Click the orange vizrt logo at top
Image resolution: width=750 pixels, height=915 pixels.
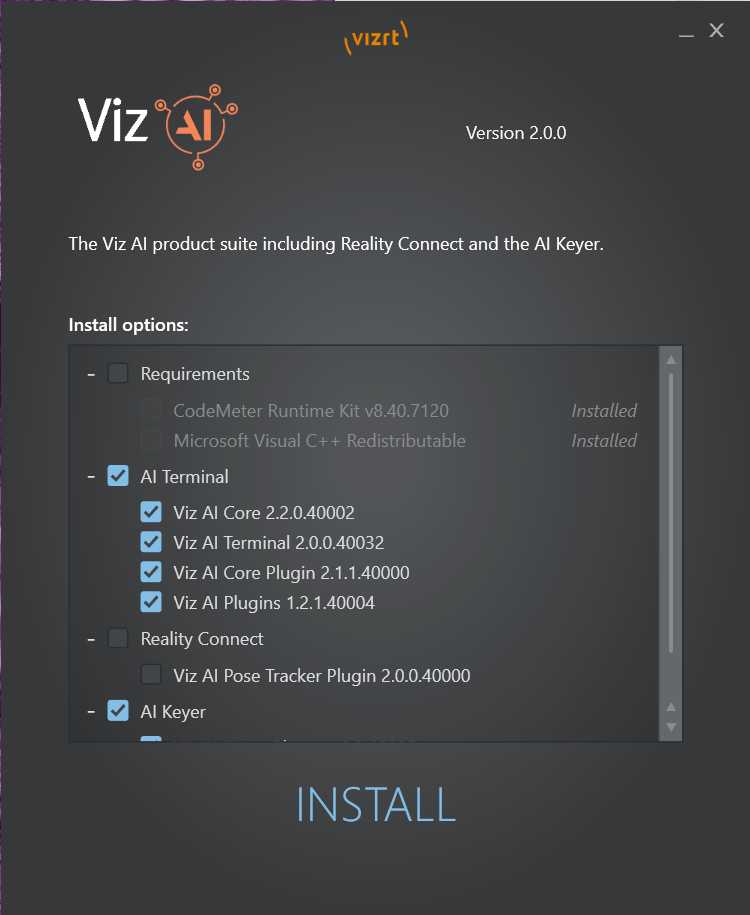click(x=376, y=37)
